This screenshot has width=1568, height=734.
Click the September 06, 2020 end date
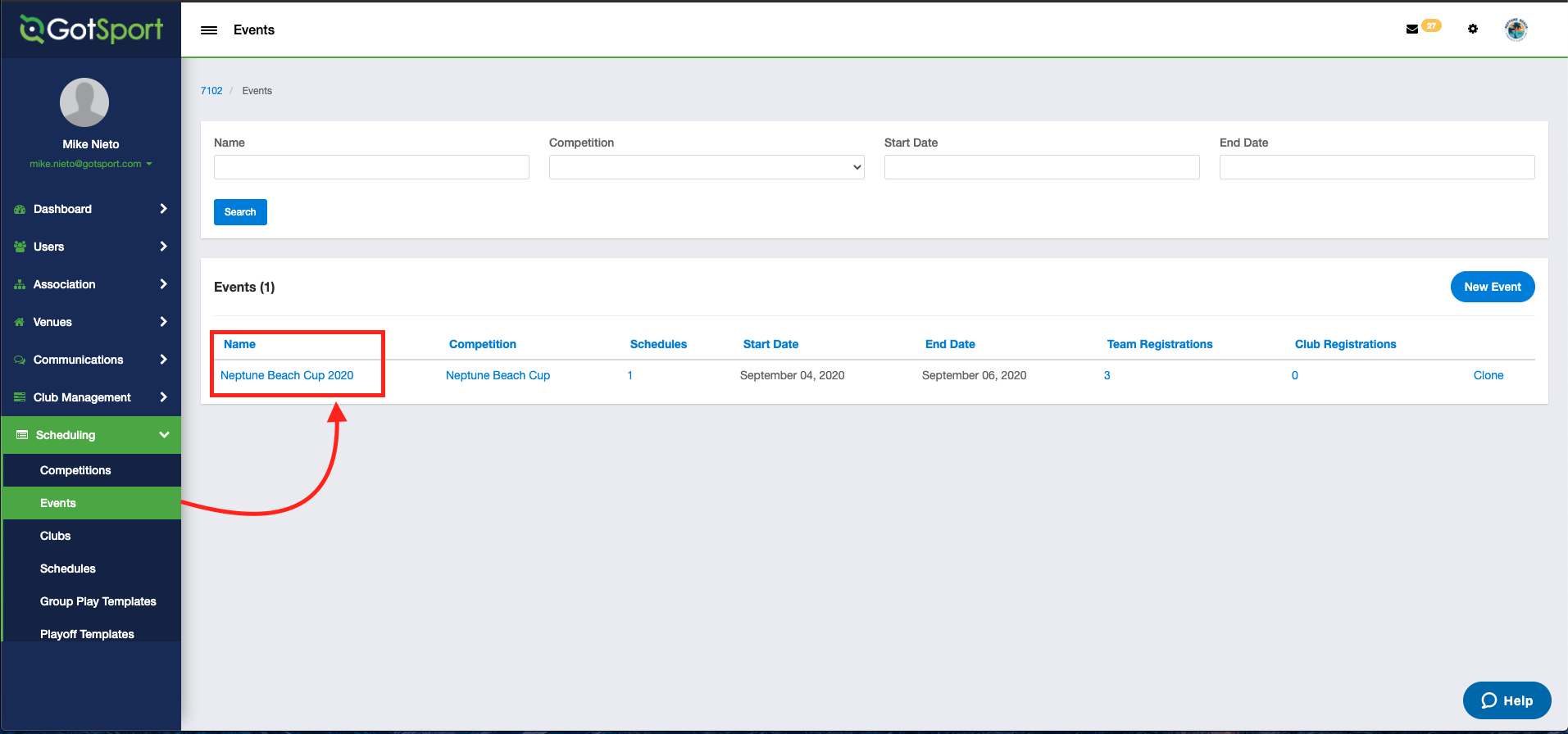974,375
